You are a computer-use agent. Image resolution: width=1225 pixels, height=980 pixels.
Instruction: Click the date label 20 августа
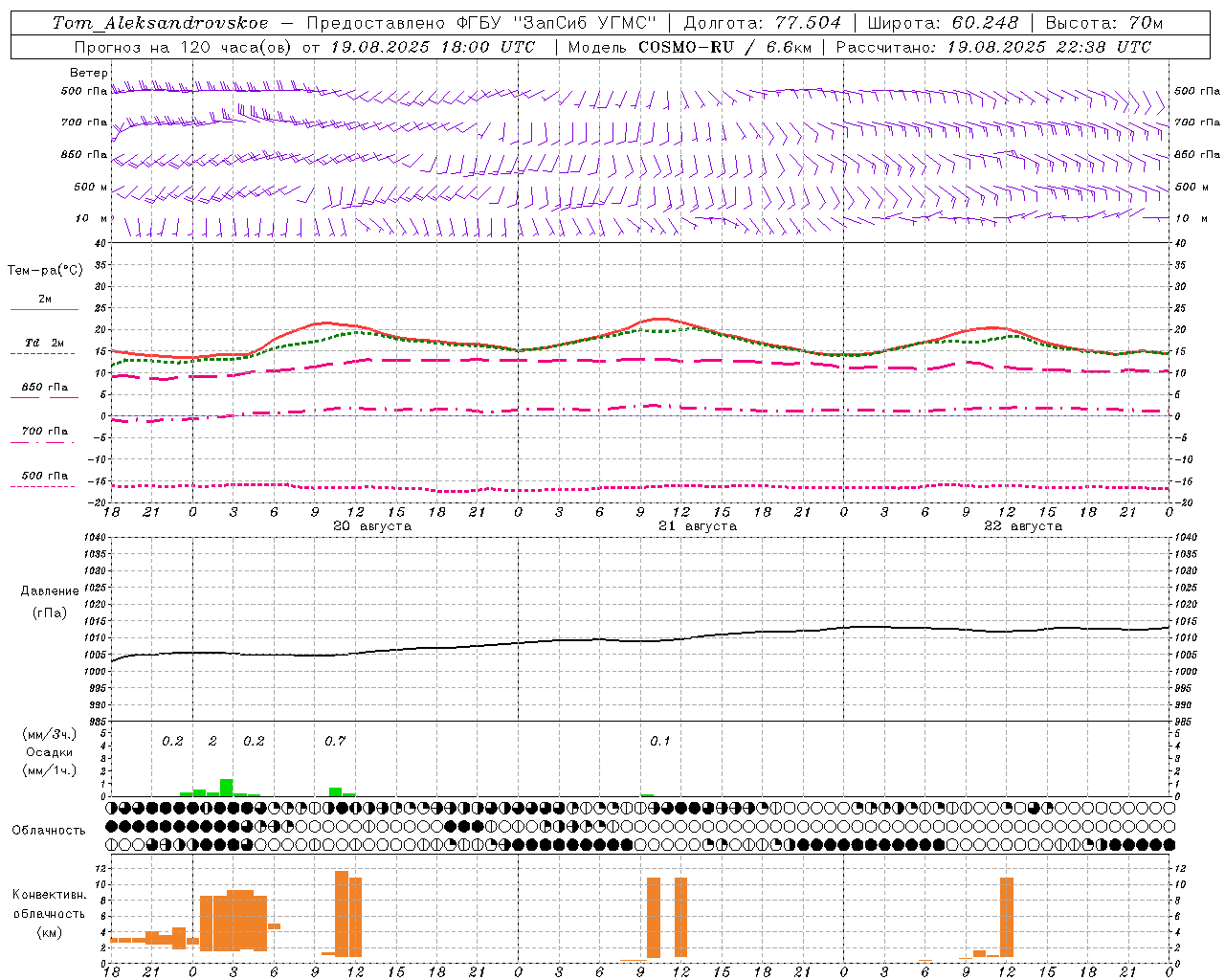point(372,525)
